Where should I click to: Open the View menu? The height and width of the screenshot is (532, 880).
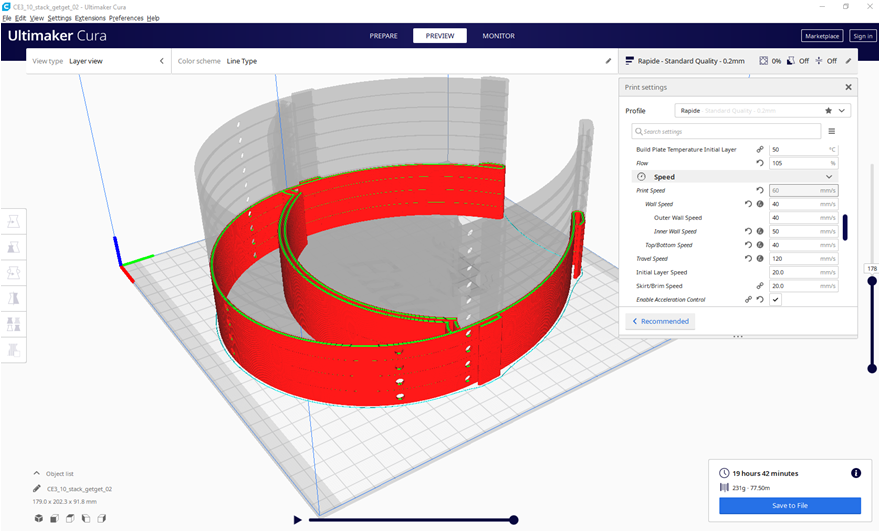tap(36, 18)
